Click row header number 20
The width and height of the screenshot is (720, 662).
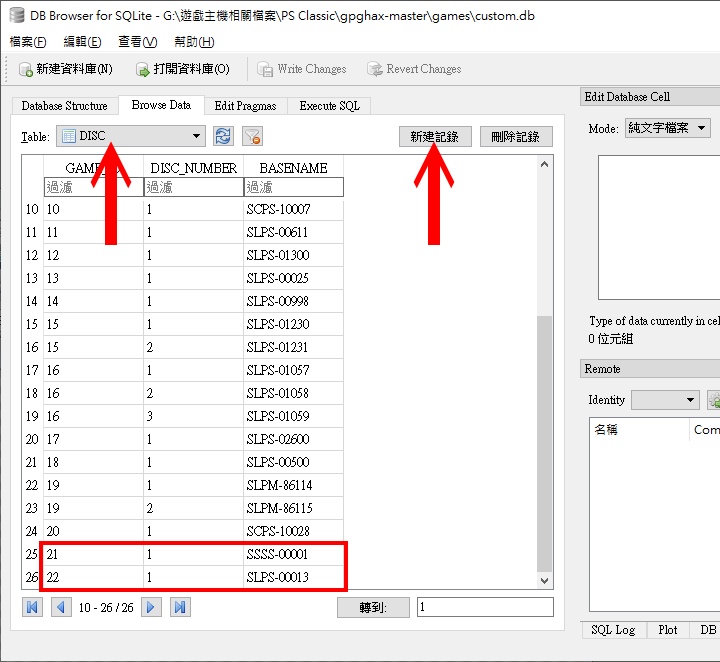coord(32,439)
